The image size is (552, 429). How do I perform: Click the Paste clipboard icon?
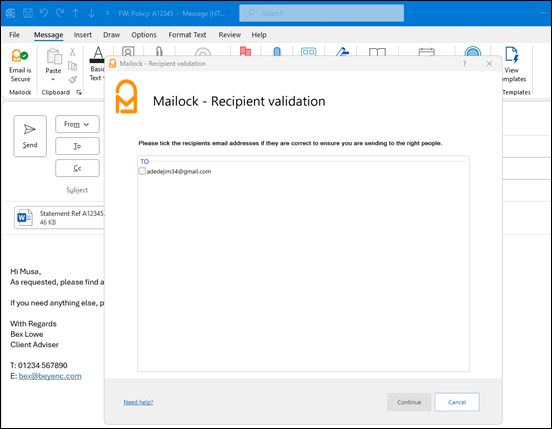coord(54,56)
